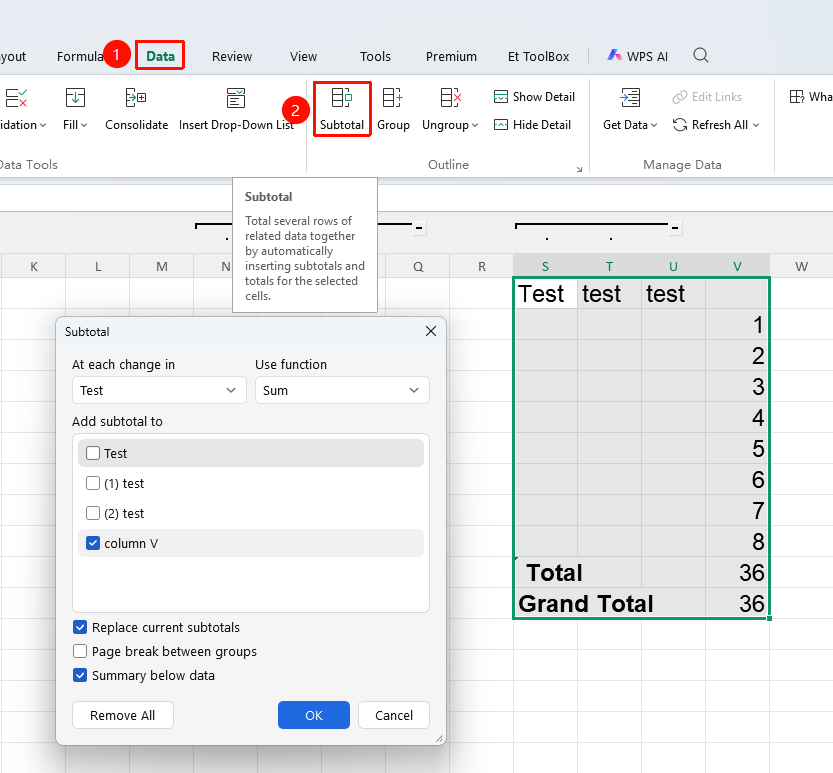This screenshot has height=773, width=833.
Task: Check the Test checkbox in subtotal list
Action: click(93, 453)
